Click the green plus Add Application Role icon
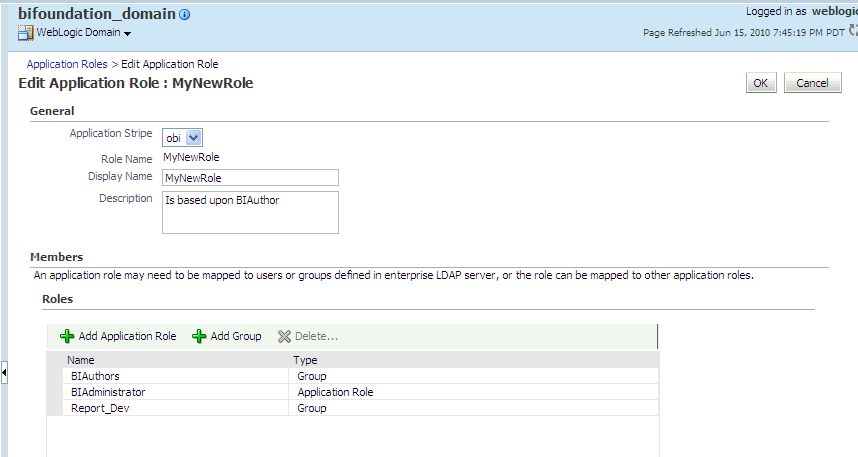Viewport: 858px width, 457px height. coord(67,336)
